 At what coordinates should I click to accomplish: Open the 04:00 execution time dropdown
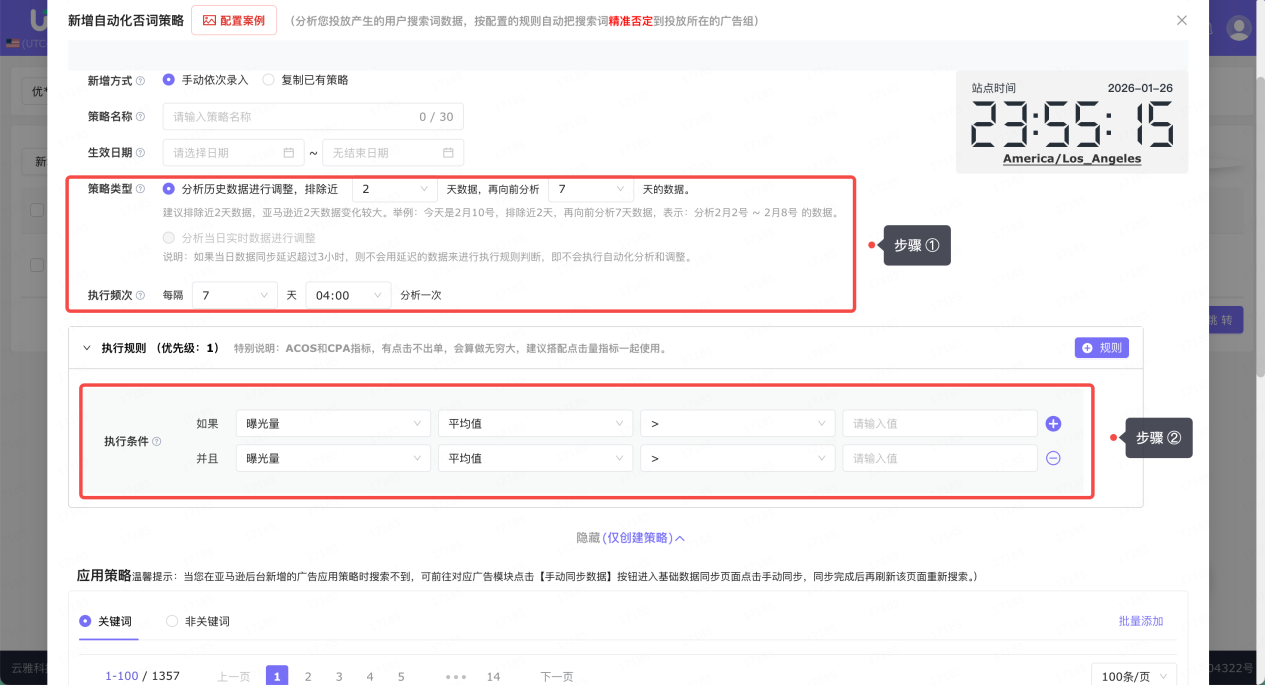tap(348, 294)
